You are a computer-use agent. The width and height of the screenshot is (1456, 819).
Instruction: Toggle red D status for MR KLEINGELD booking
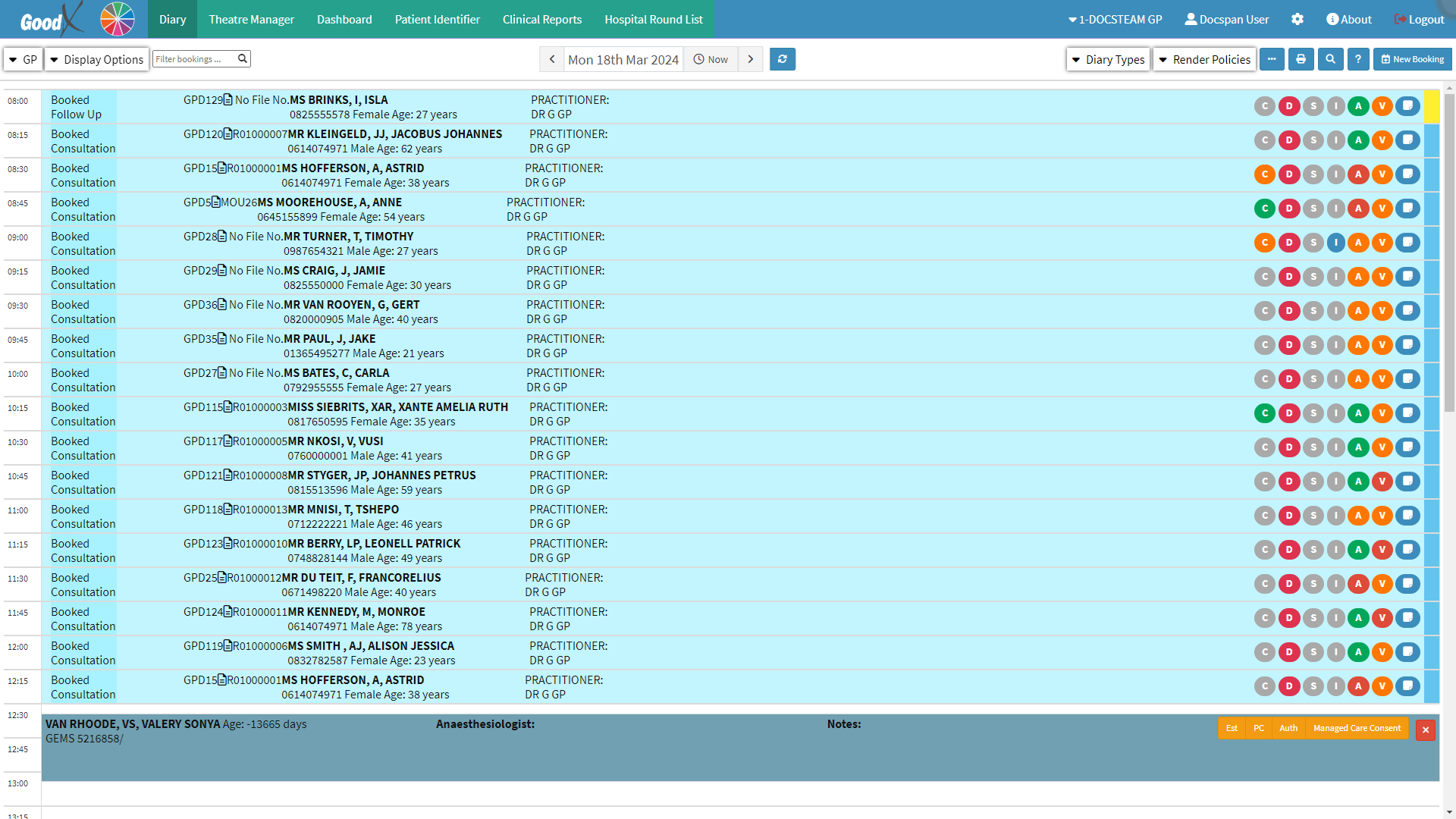pos(1288,140)
